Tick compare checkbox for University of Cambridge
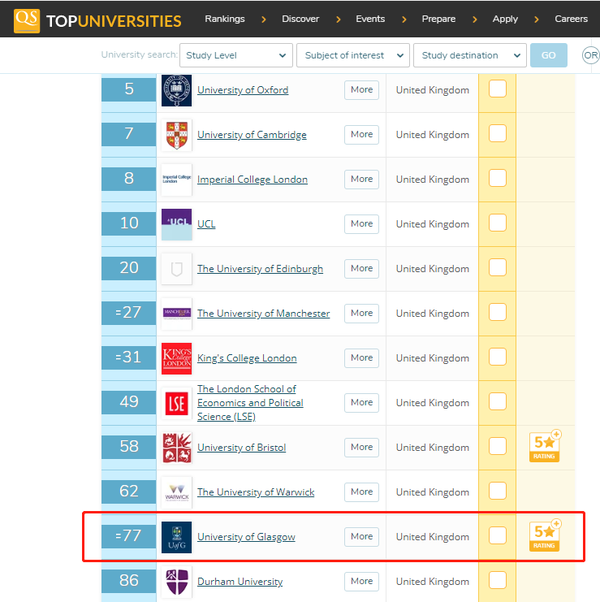Viewport: 600px width, 602px height. click(498, 134)
